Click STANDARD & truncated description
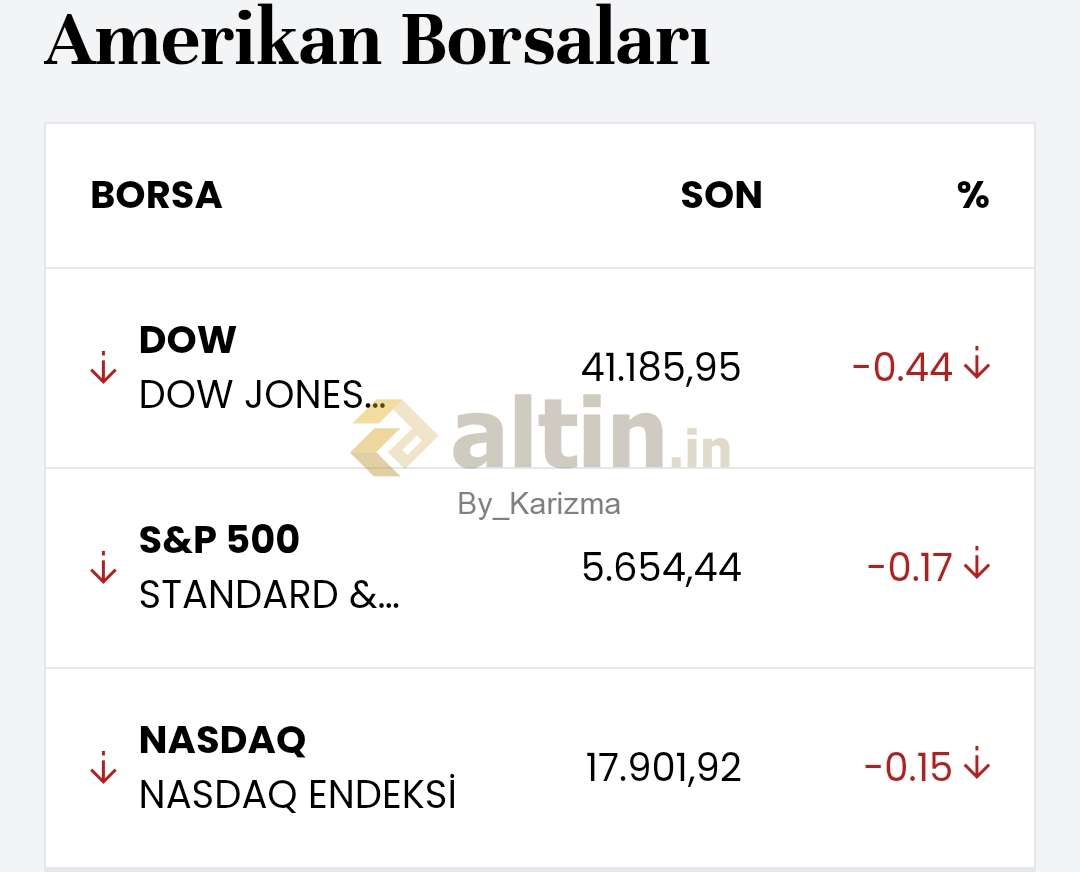Image resolution: width=1080 pixels, height=872 pixels. click(x=269, y=594)
